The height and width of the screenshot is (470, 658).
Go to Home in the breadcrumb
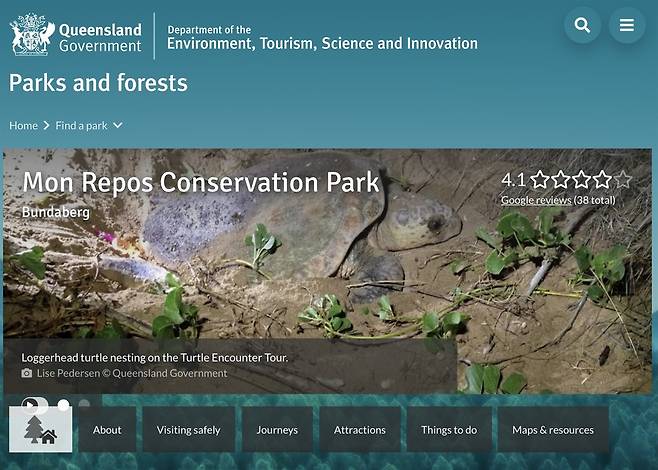[x=23, y=126]
